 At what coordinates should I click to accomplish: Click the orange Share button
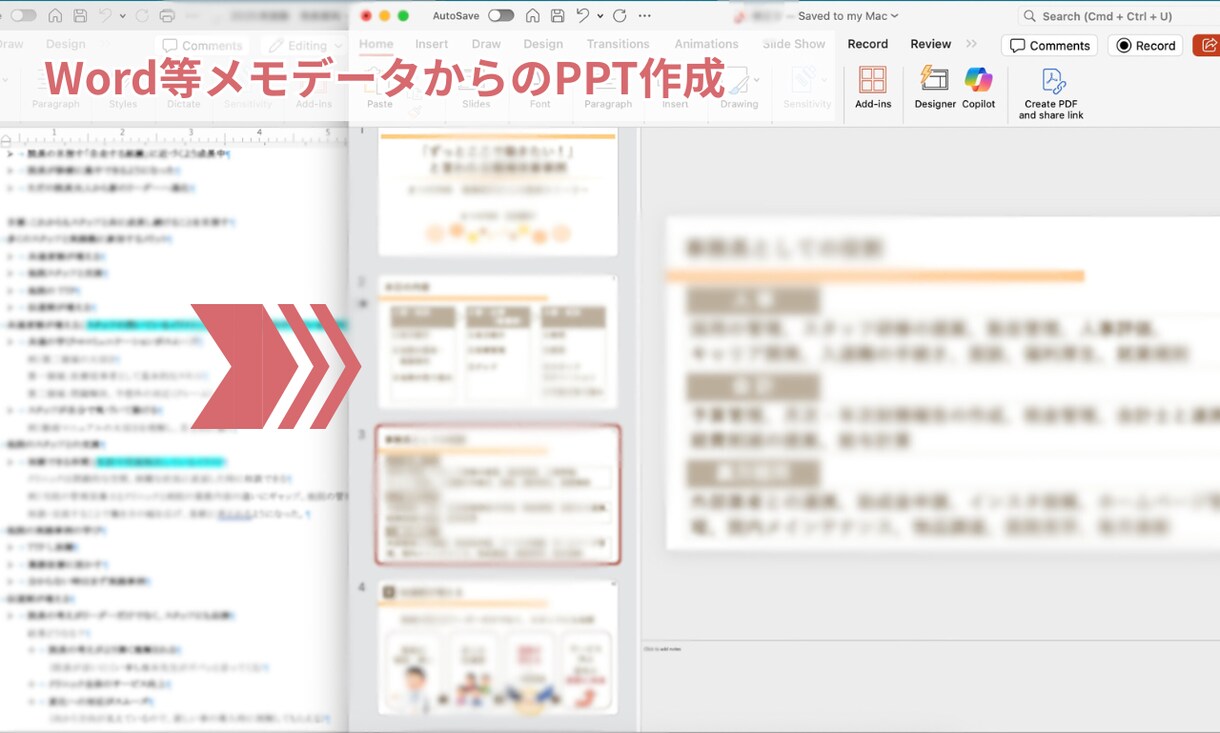point(1207,46)
